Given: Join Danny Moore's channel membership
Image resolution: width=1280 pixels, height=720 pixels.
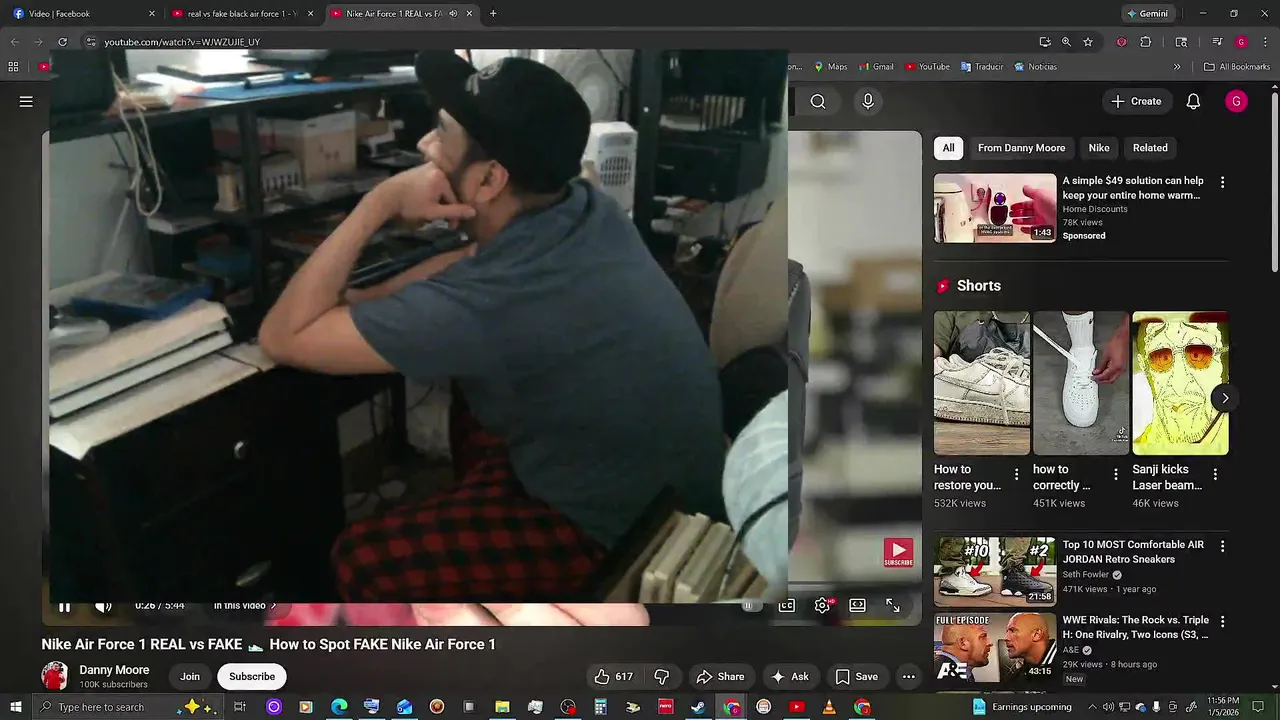Looking at the screenshot, I should click(190, 677).
